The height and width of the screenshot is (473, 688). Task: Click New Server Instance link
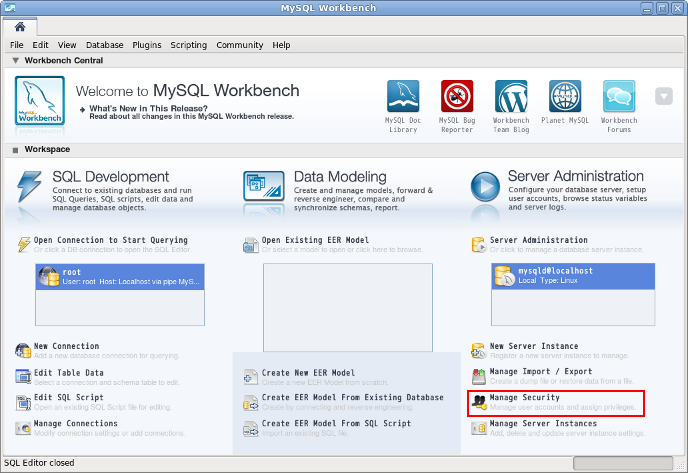[x=534, y=346]
